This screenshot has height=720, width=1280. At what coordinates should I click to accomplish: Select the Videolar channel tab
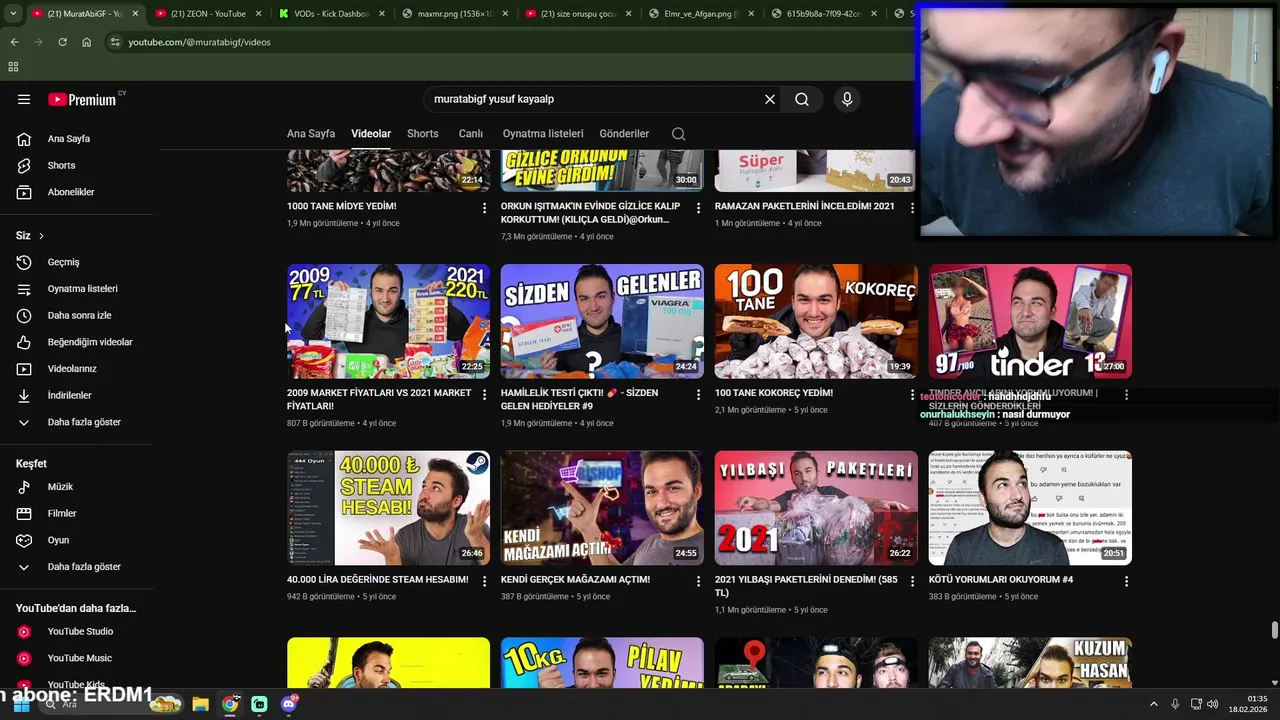point(371,134)
